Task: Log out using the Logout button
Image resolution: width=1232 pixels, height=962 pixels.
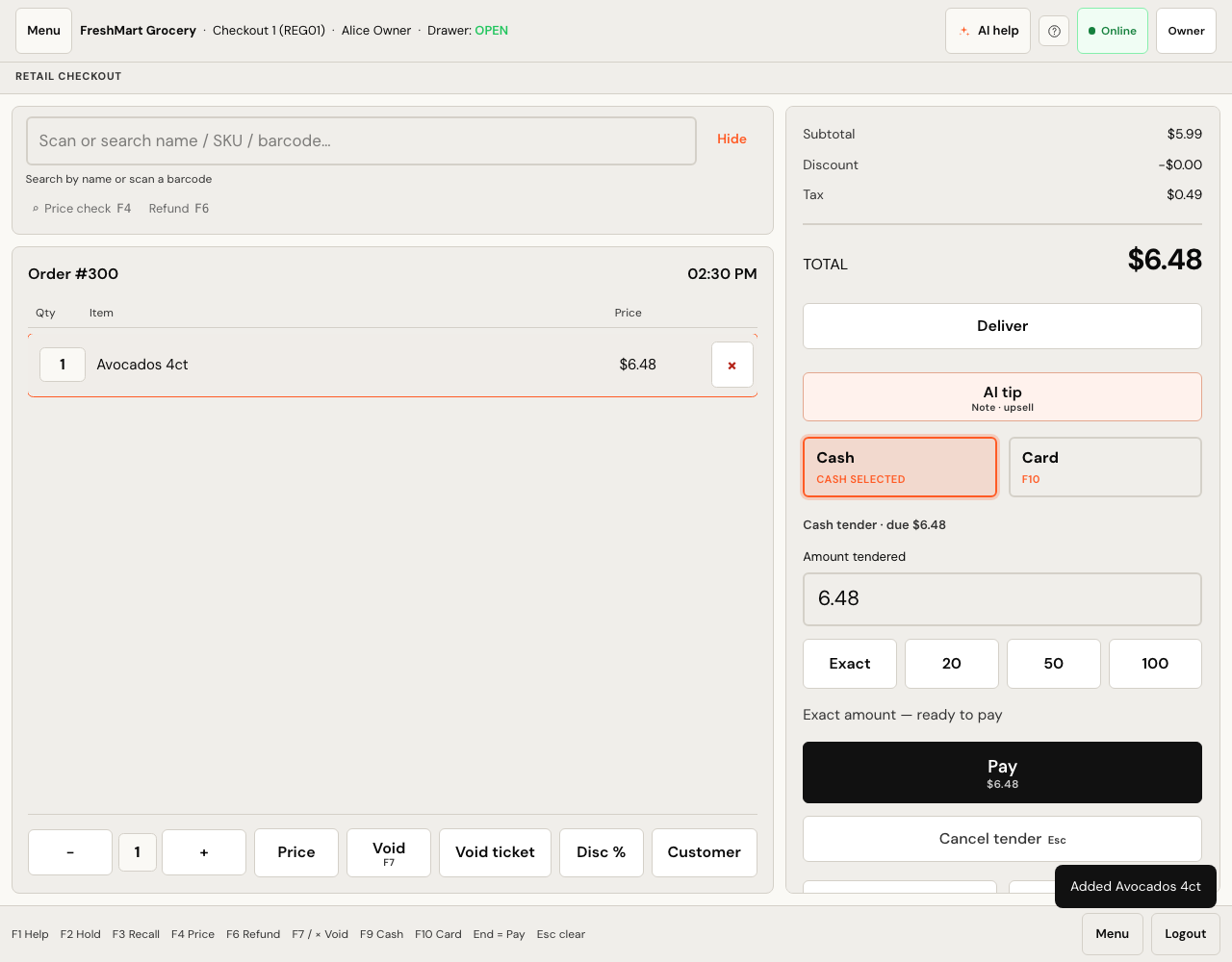Action: point(1185,934)
